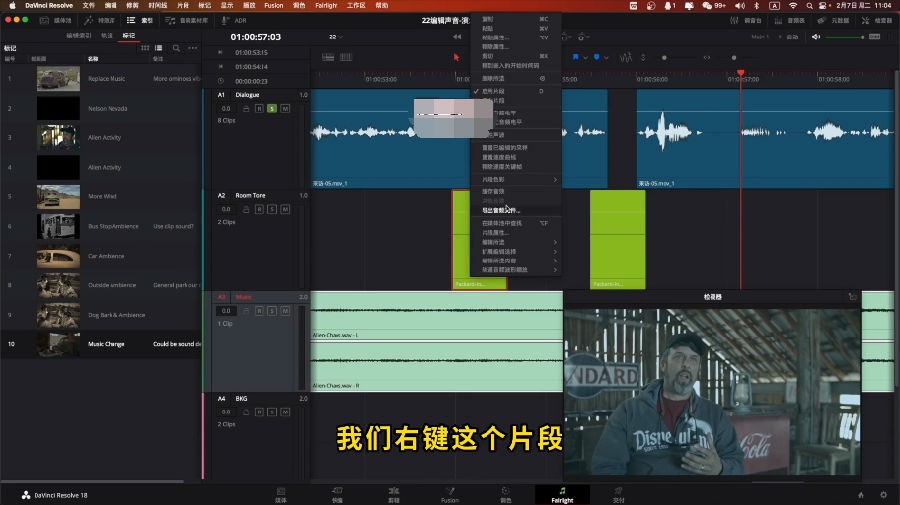The image size is (900, 505).
Task: Click the waveform transient detection icon
Action: pyautogui.click(x=626, y=57)
